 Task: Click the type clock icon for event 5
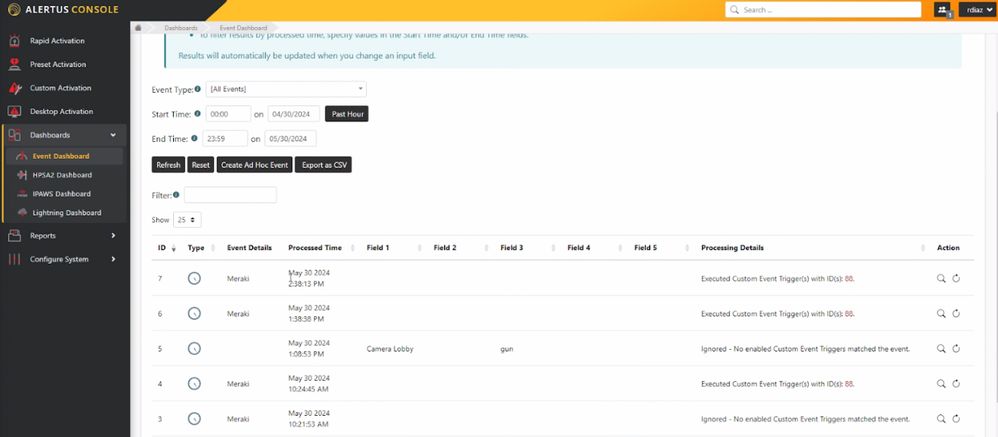[194, 348]
